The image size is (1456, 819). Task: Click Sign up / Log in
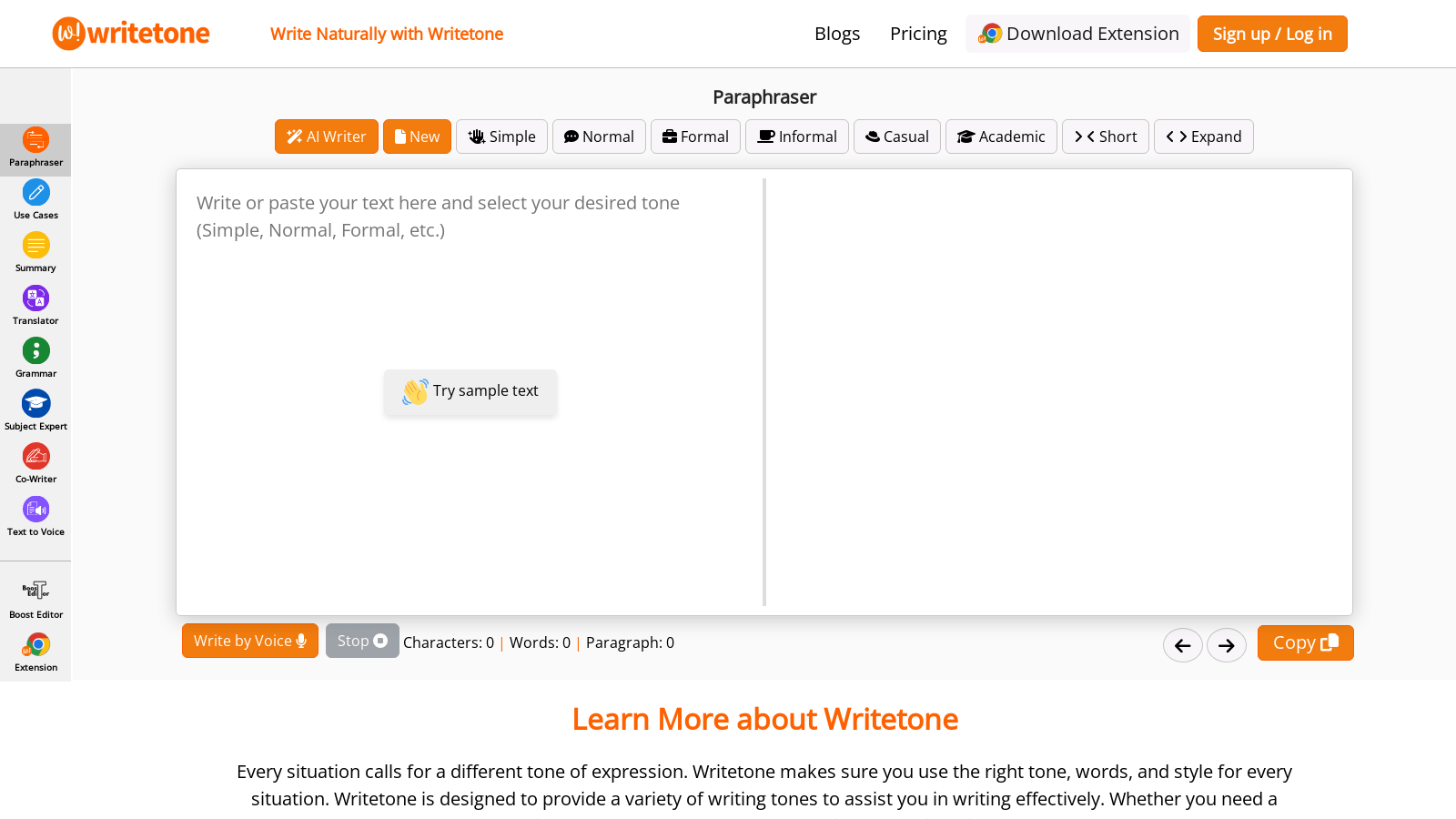click(1272, 34)
